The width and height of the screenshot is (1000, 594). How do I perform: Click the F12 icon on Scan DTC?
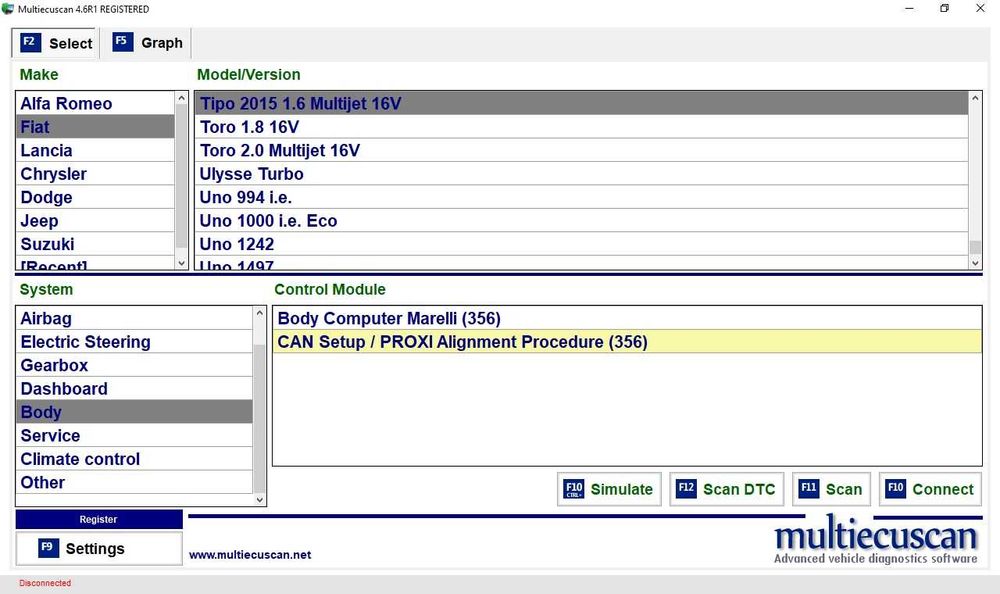click(x=686, y=489)
